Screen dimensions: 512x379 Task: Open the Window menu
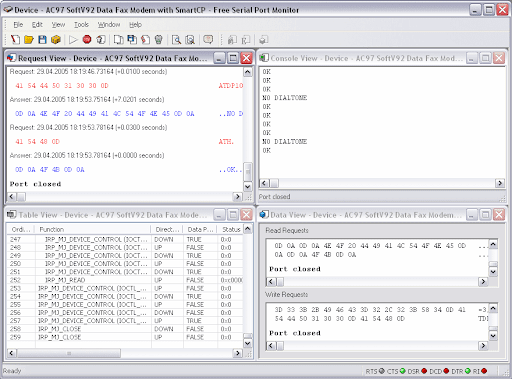tap(109, 25)
